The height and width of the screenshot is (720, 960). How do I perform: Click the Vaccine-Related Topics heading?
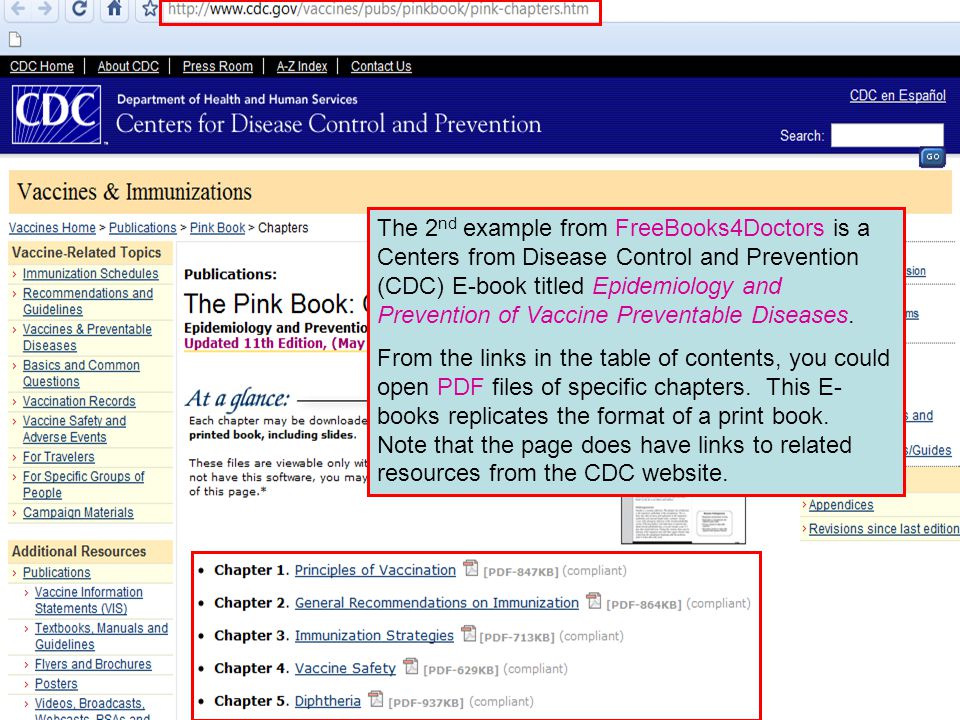click(x=86, y=252)
